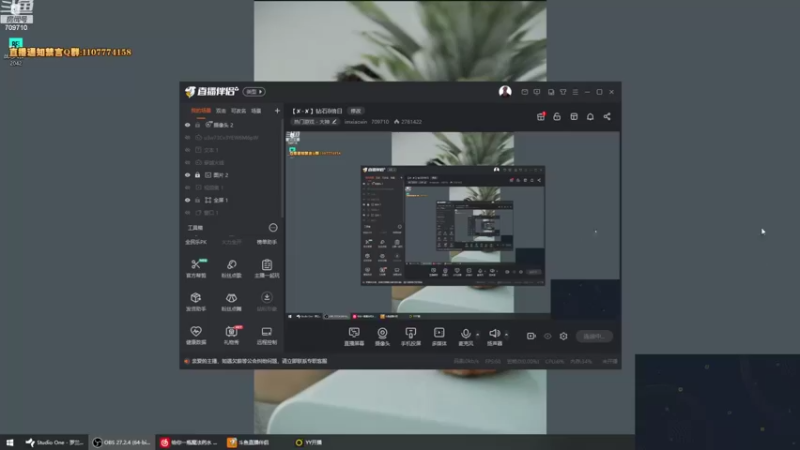Click the padlock icon above preview
Screen dimensions: 800x450
point(557,116)
